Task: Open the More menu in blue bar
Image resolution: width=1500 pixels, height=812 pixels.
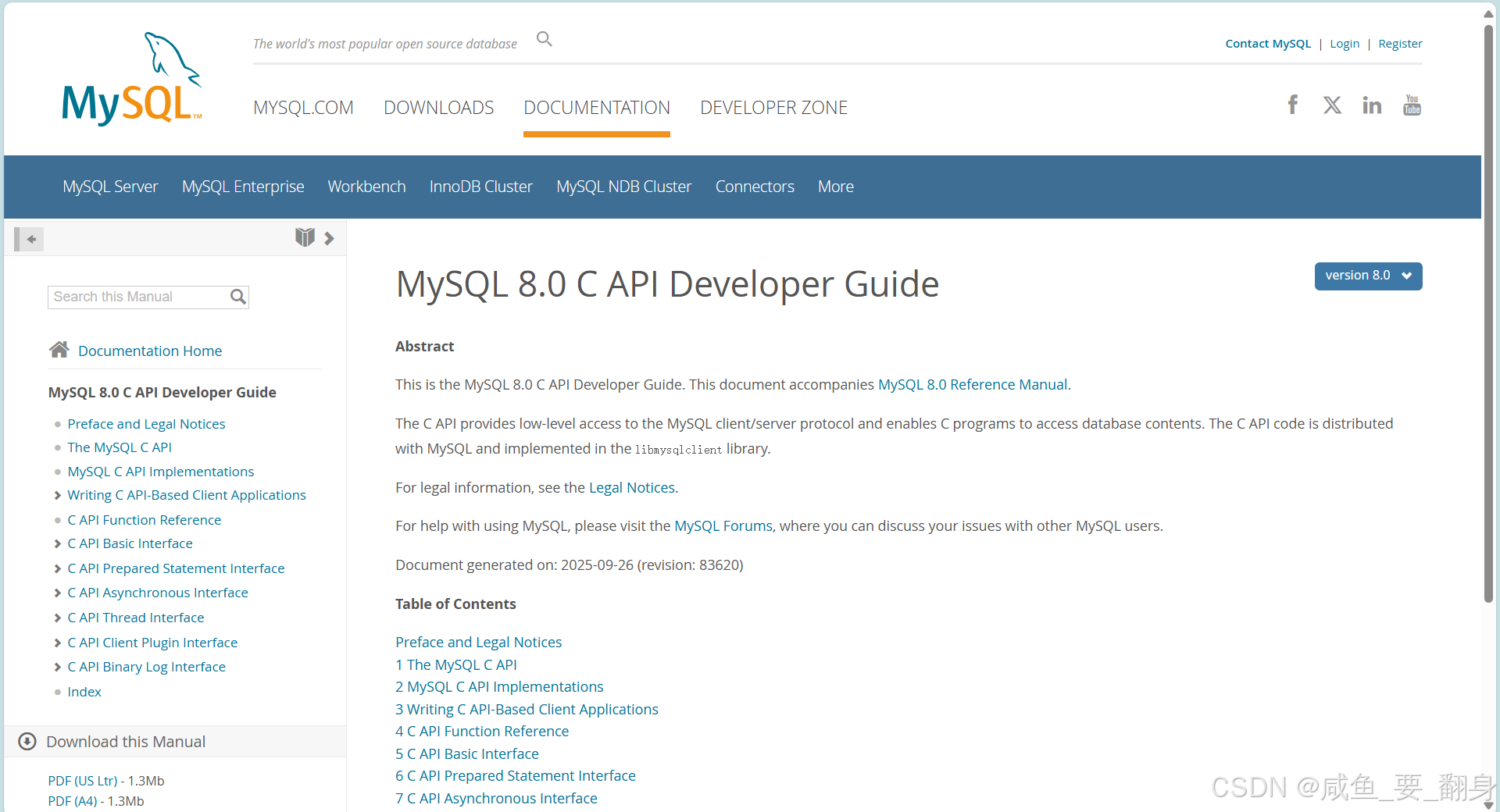Action: coord(835,187)
